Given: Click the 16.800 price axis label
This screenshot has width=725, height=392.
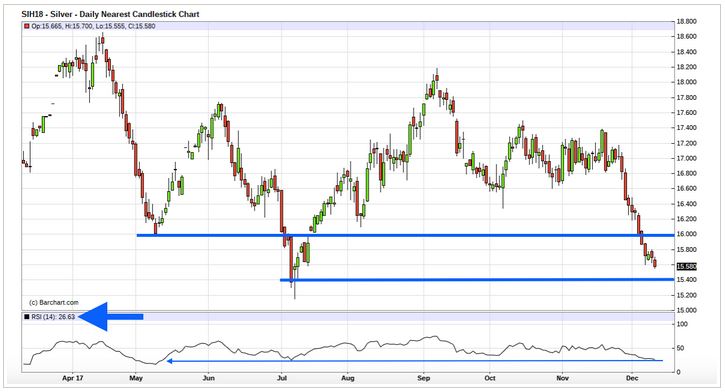Looking at the screenshot, I should click(x=687, y=173).
